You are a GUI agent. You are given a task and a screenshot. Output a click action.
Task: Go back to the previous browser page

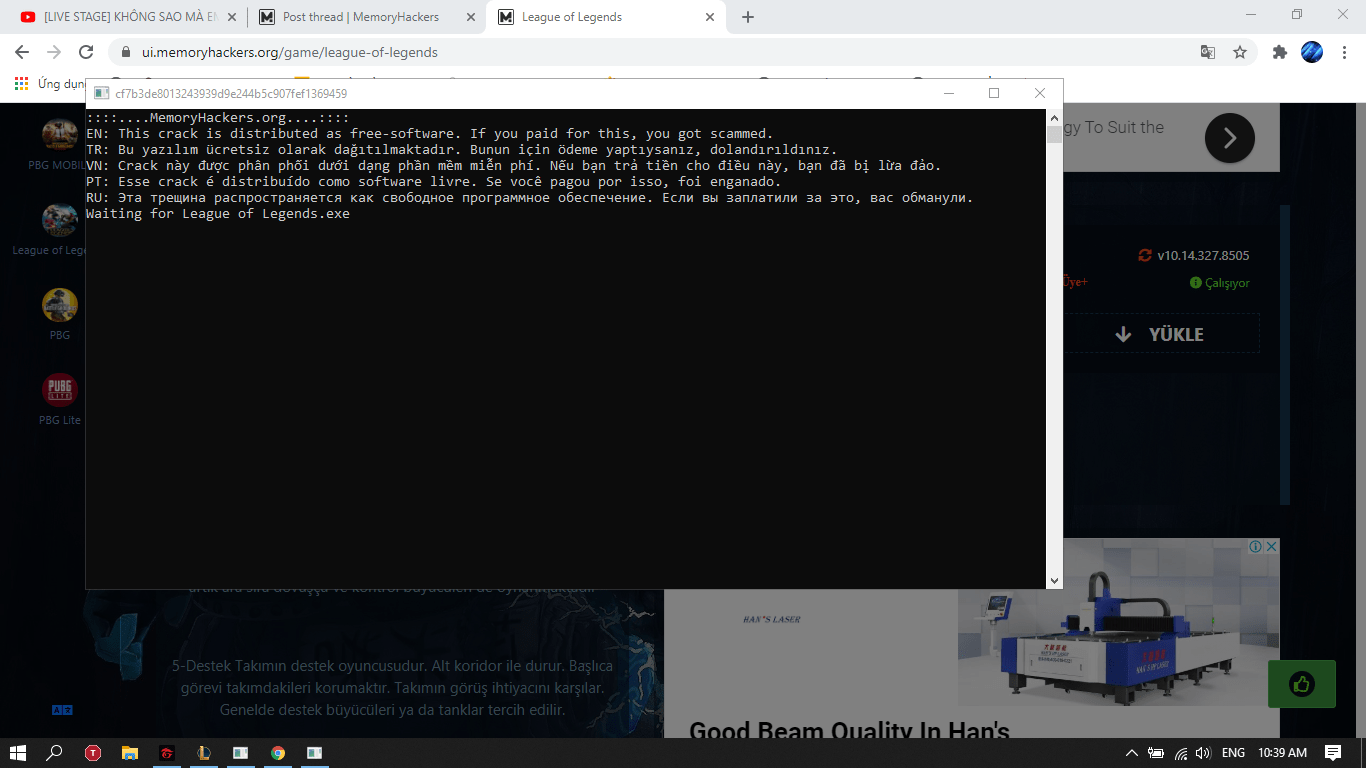22,52
